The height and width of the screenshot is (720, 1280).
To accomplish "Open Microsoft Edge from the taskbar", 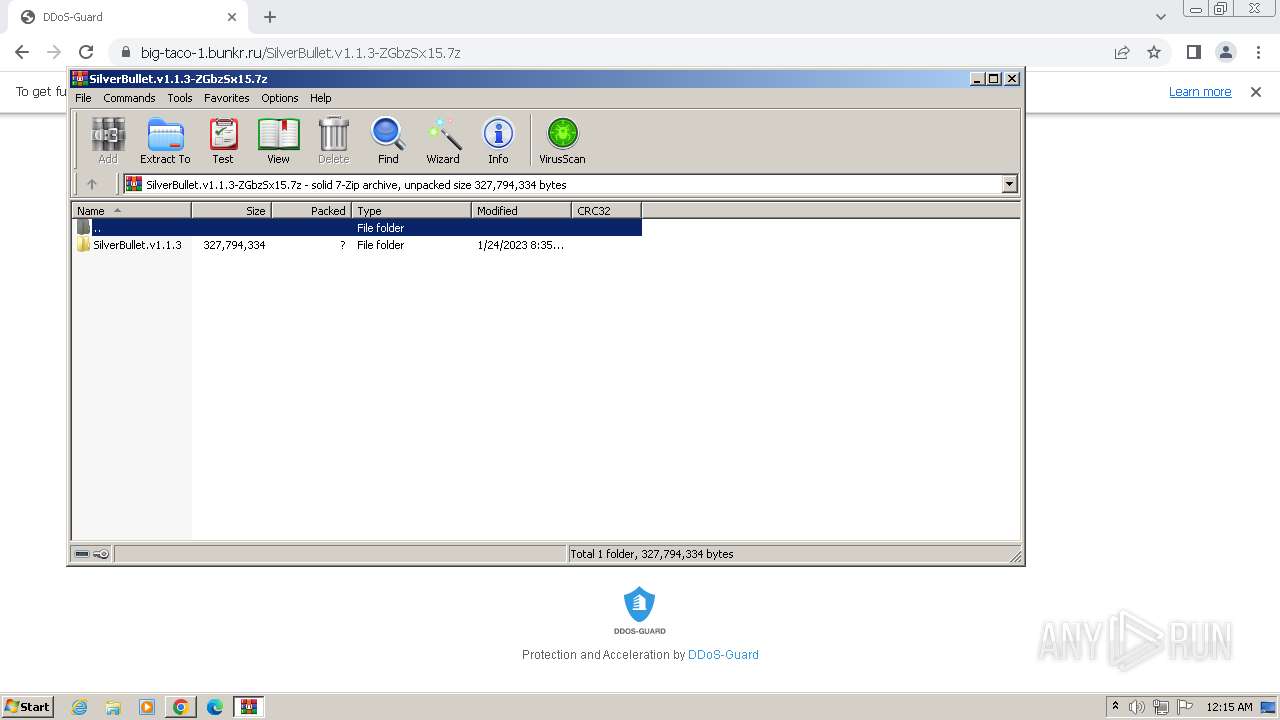I will (215, 707).
